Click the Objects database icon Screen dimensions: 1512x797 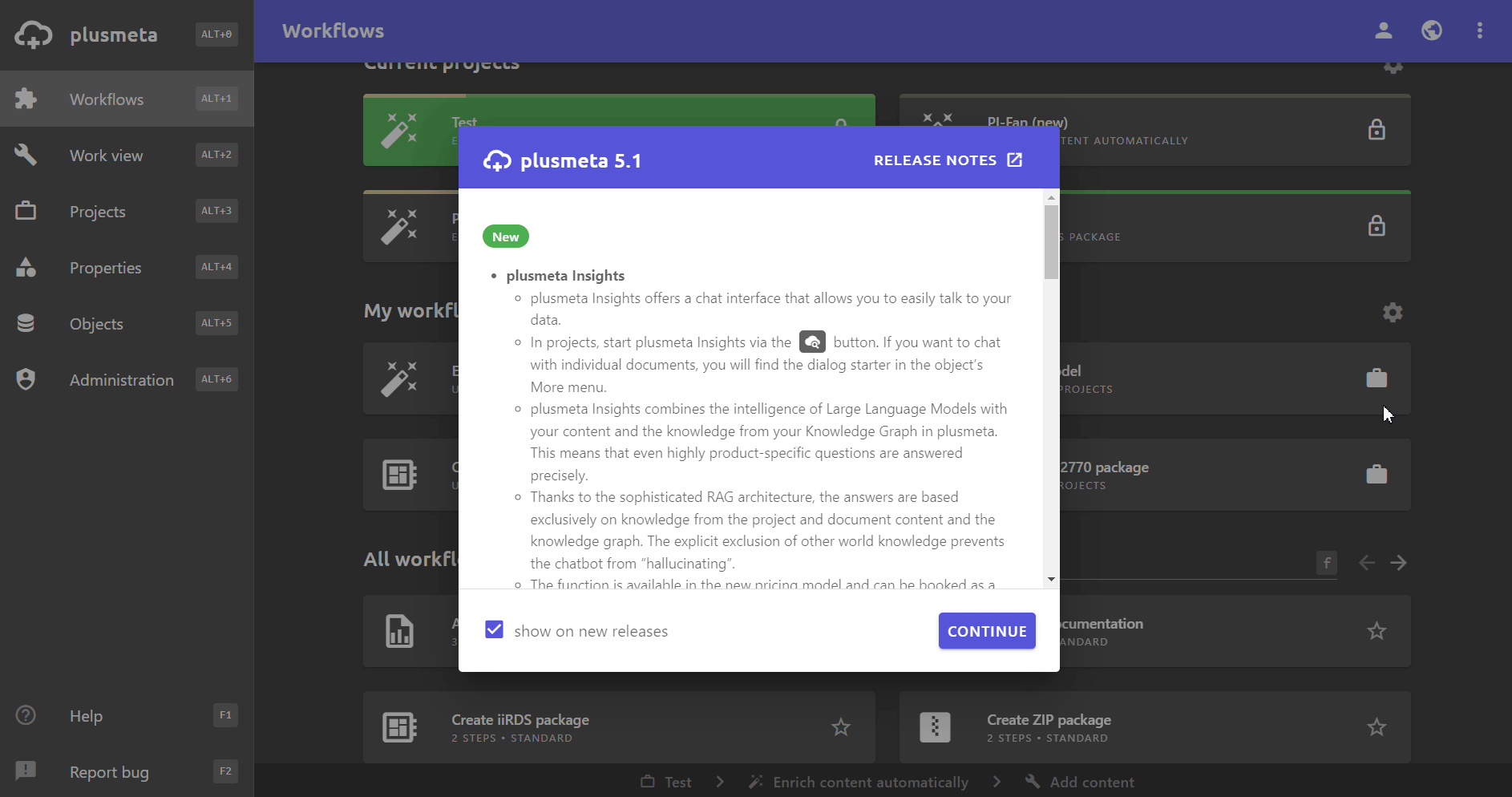pyautogui.click(x=26, y=323)
